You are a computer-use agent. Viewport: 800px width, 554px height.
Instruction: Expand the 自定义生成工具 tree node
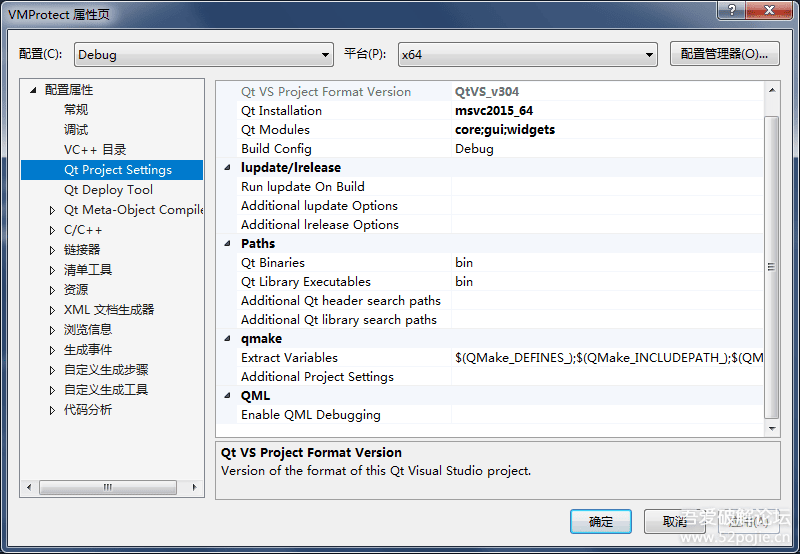[x=52, y=390]
